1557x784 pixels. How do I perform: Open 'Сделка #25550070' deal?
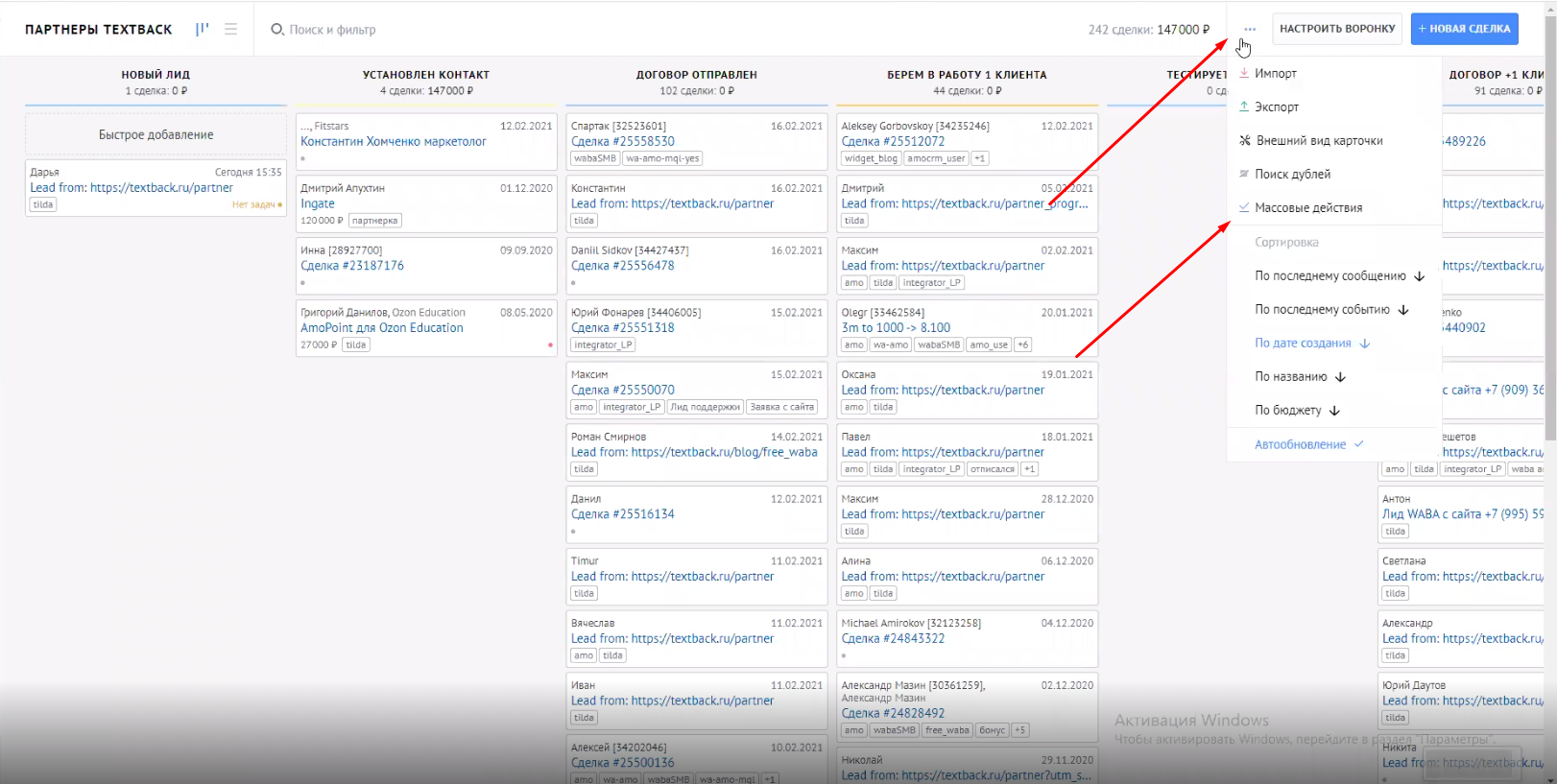point(623,391)
